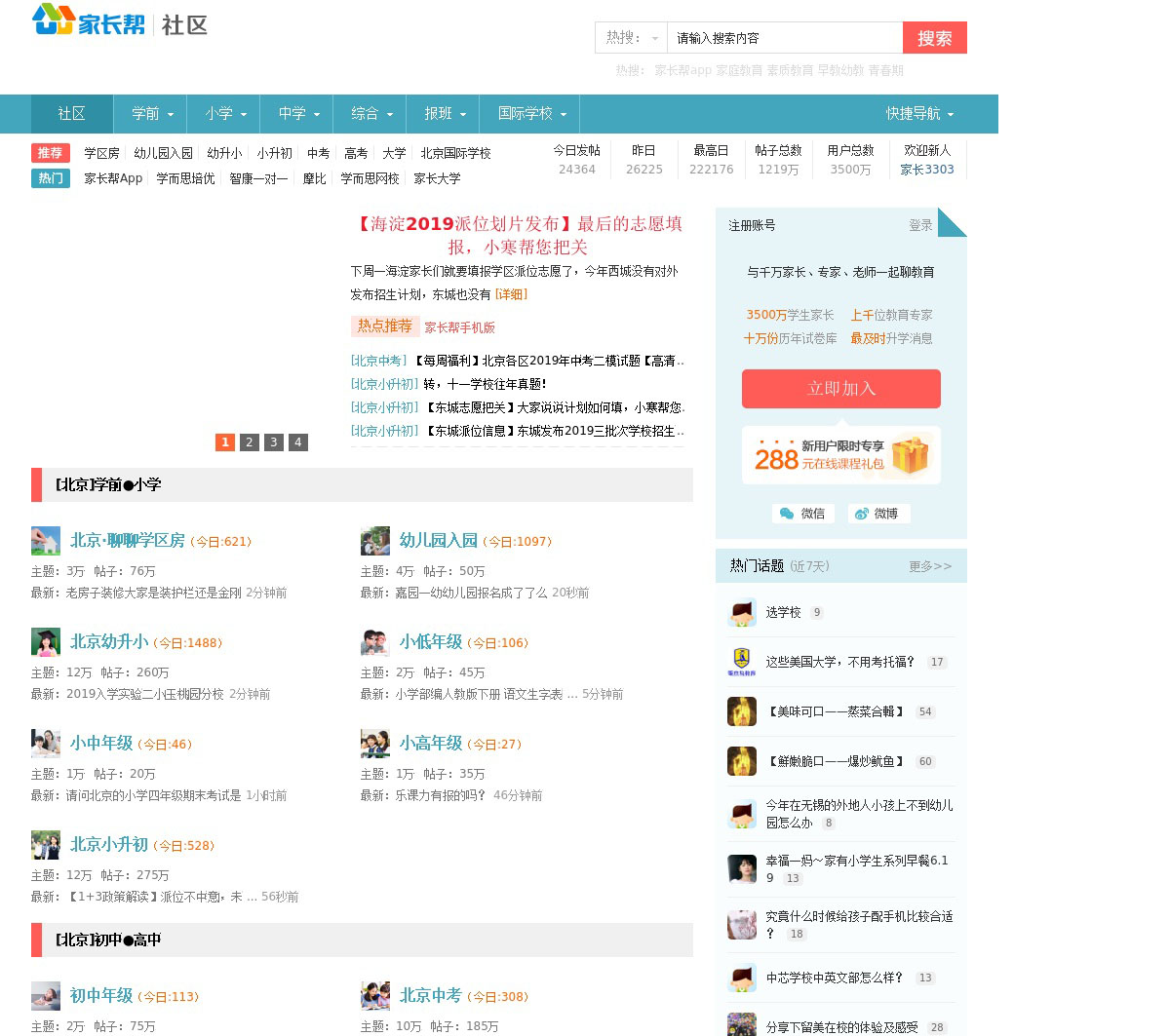The image size is (1170, 1036).
Task: Open 更多>> hot topics link
Action: point(930,566)
